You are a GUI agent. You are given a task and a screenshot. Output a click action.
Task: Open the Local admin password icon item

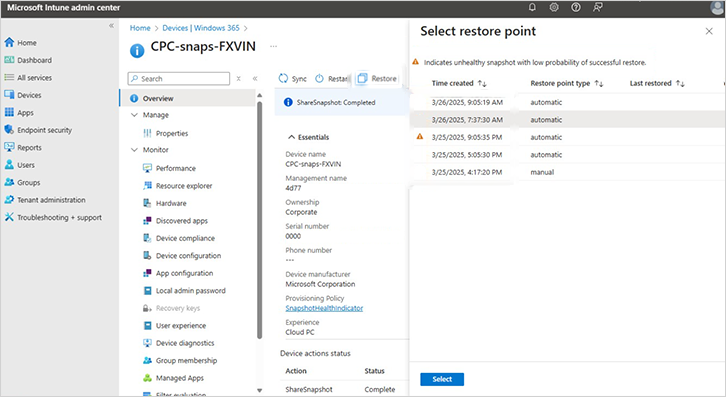(147, 290)
